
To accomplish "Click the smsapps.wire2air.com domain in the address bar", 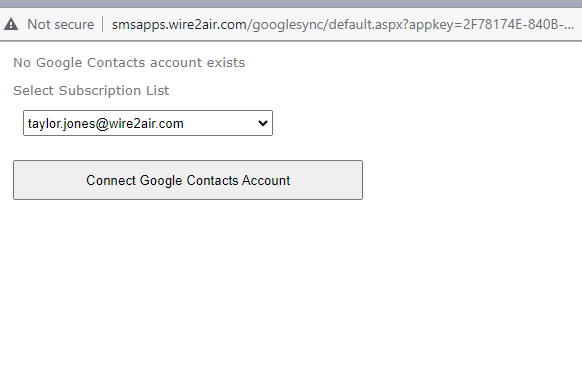I will point(179,24).
